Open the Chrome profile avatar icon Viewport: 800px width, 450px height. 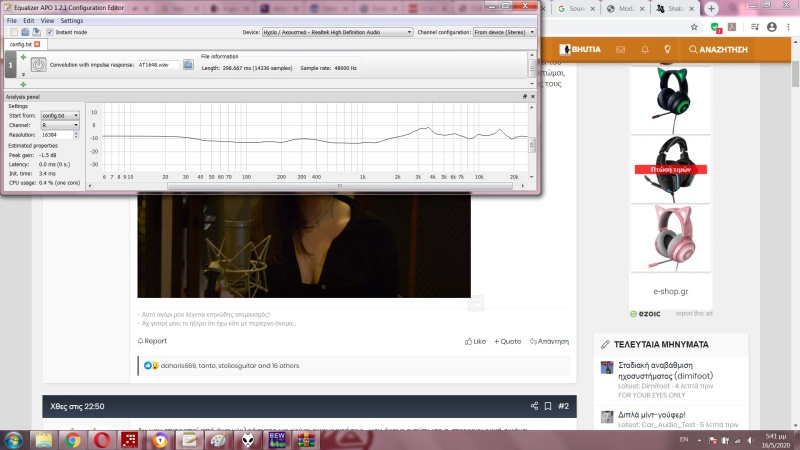[x=771, y=27]
